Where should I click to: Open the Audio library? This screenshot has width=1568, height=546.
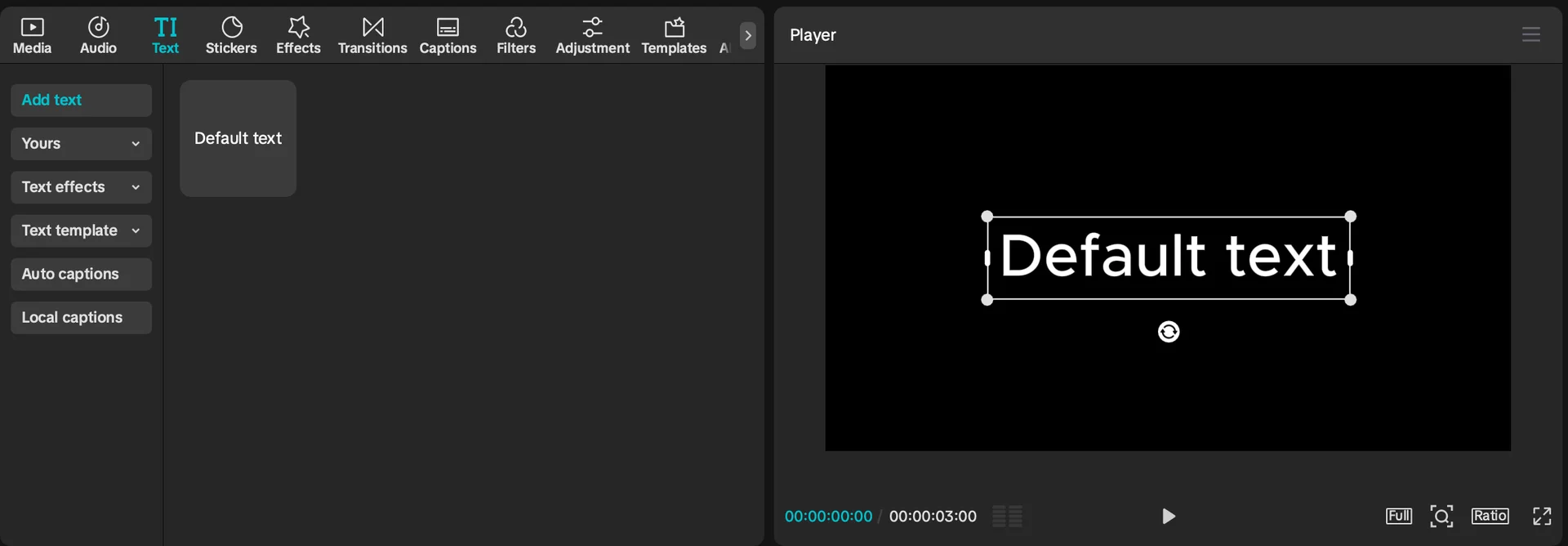[x=98, y=36]
